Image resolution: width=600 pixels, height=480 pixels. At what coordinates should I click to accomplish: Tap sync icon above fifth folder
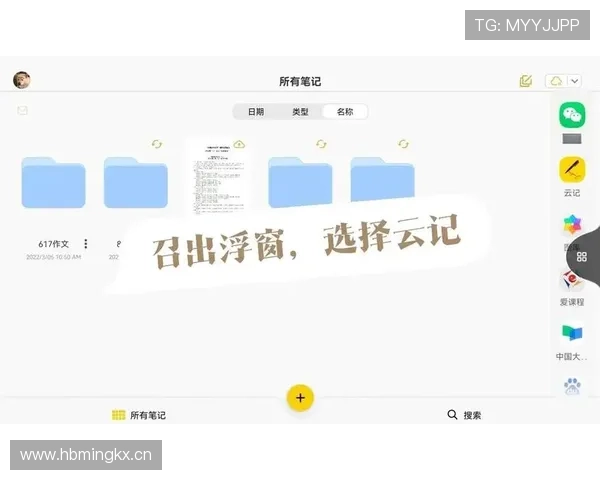click(x=404, y=144)
